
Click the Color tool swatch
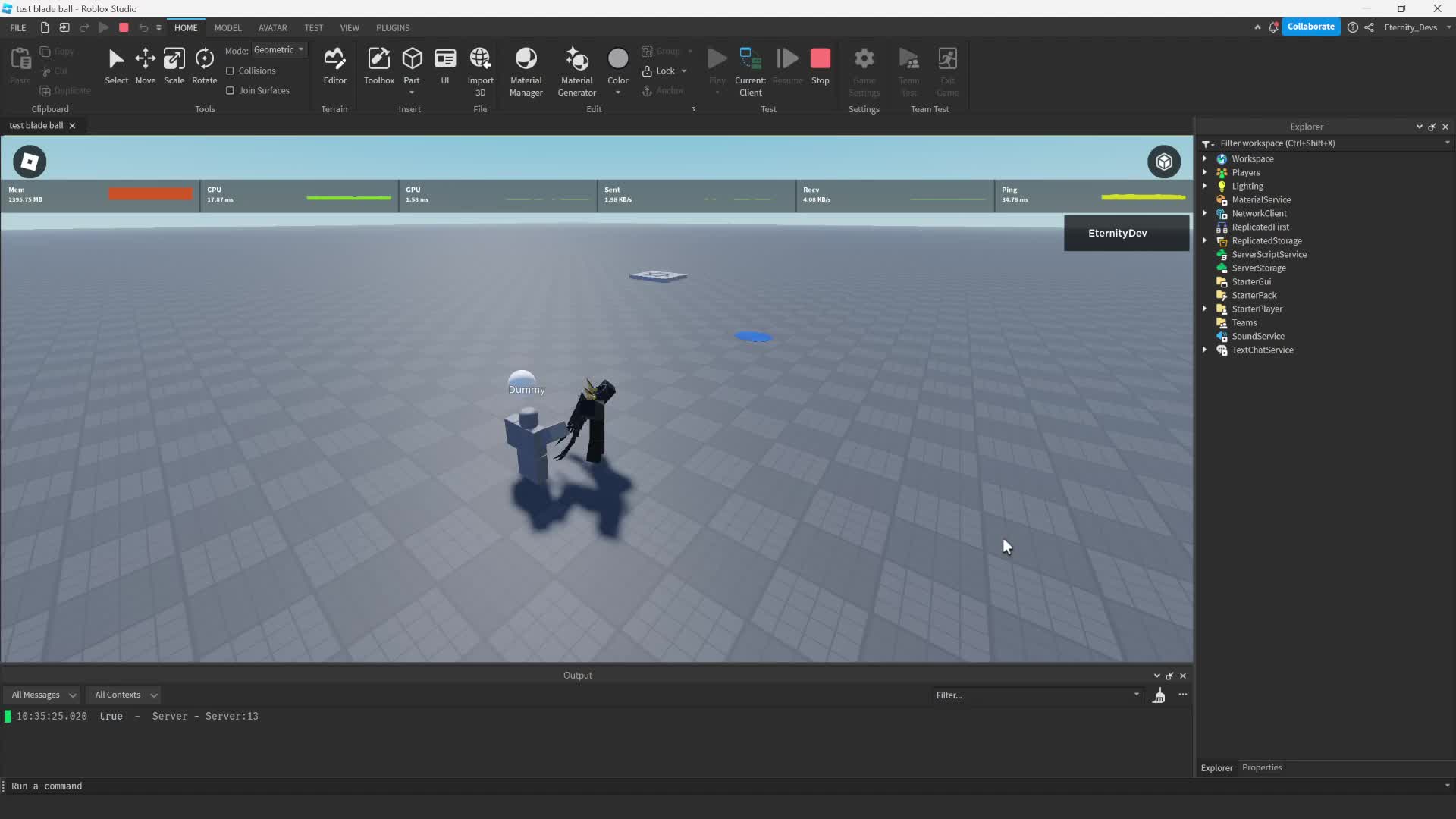[x=617, y=59]
